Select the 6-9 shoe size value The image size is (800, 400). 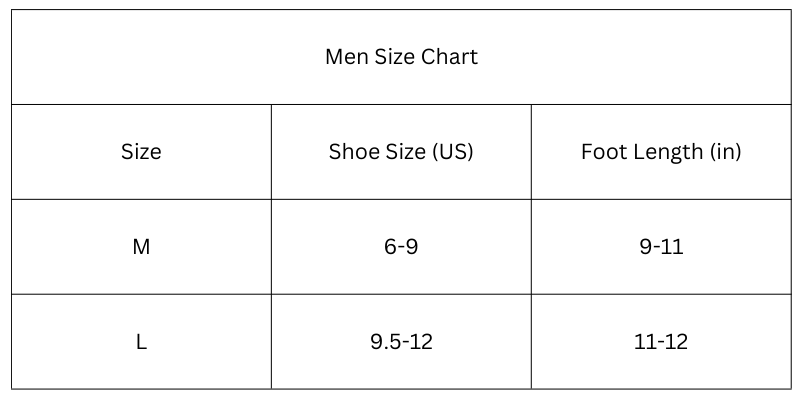coord(401,247)
